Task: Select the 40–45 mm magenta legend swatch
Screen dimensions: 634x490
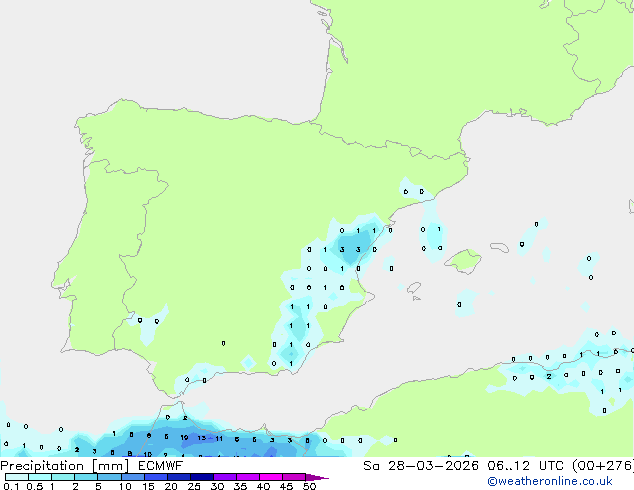Action: click(x=271, y=477)
